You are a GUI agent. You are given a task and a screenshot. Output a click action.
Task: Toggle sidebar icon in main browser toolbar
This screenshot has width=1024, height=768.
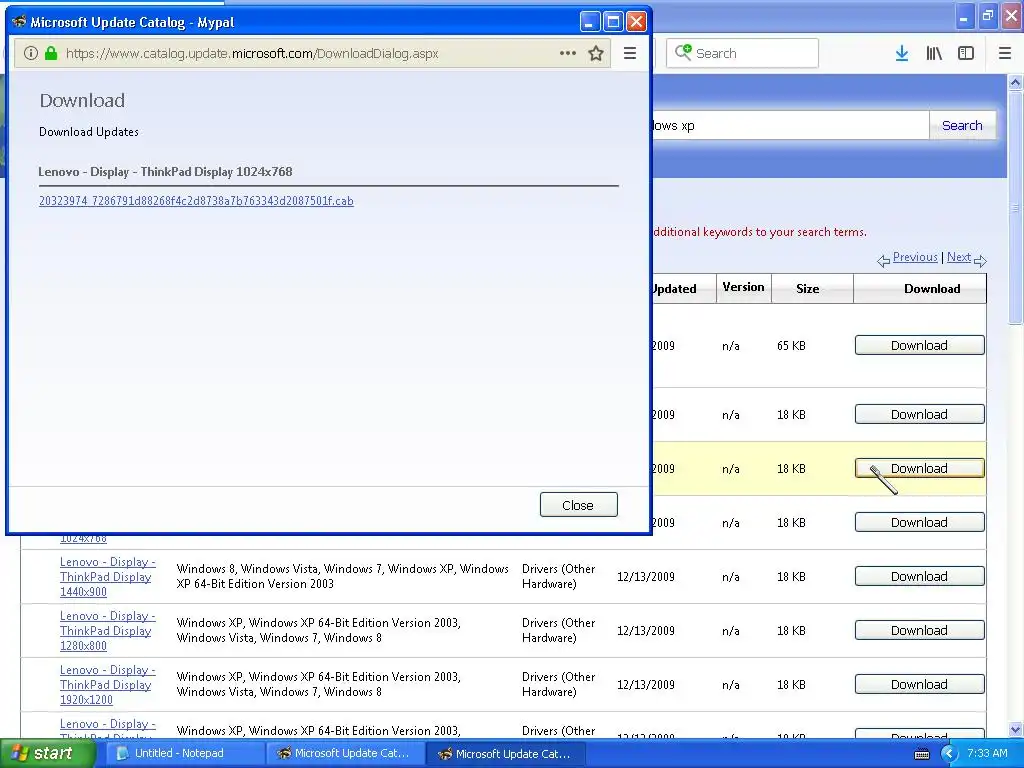tap(966, 54)
